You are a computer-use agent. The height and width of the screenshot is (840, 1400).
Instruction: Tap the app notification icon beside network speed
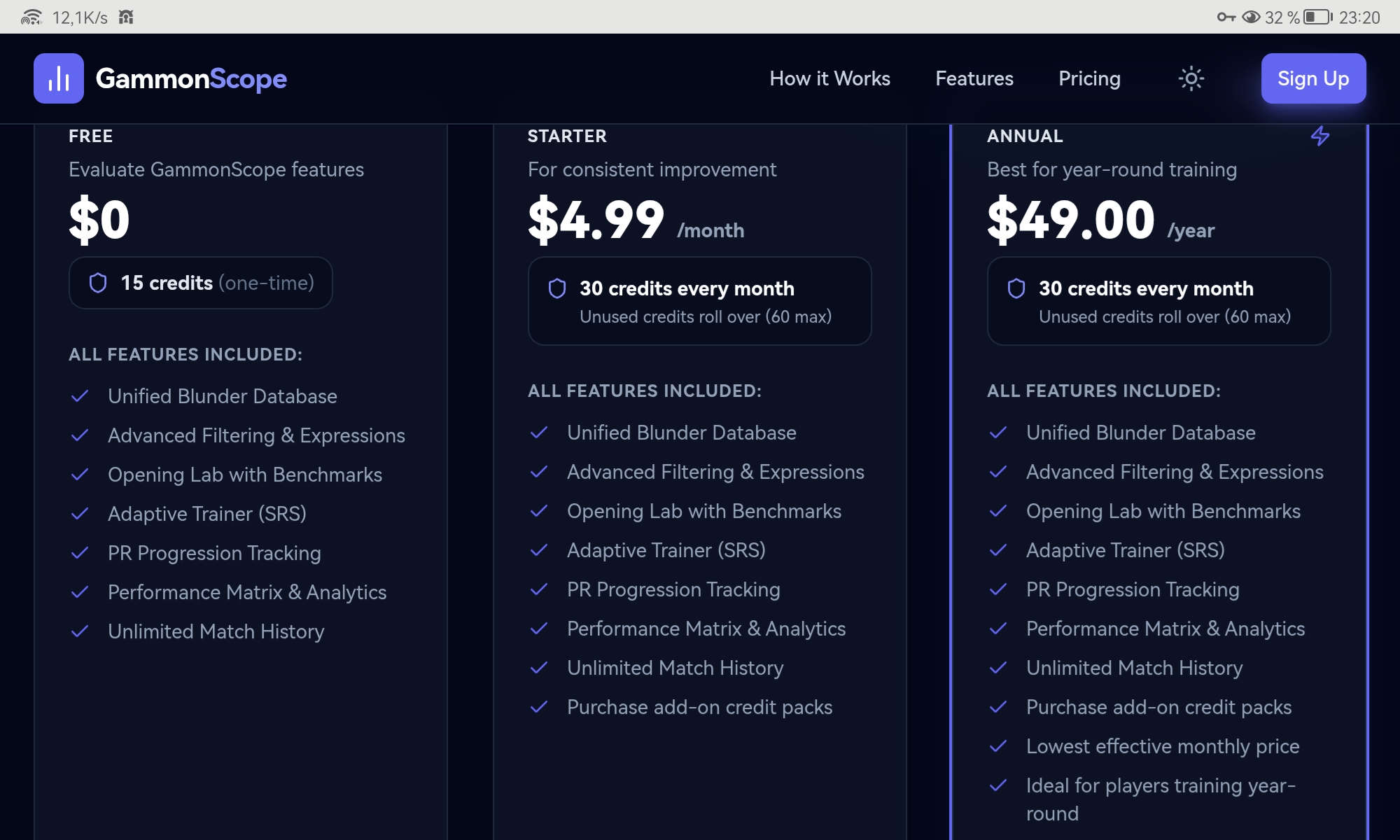(126, 17)
